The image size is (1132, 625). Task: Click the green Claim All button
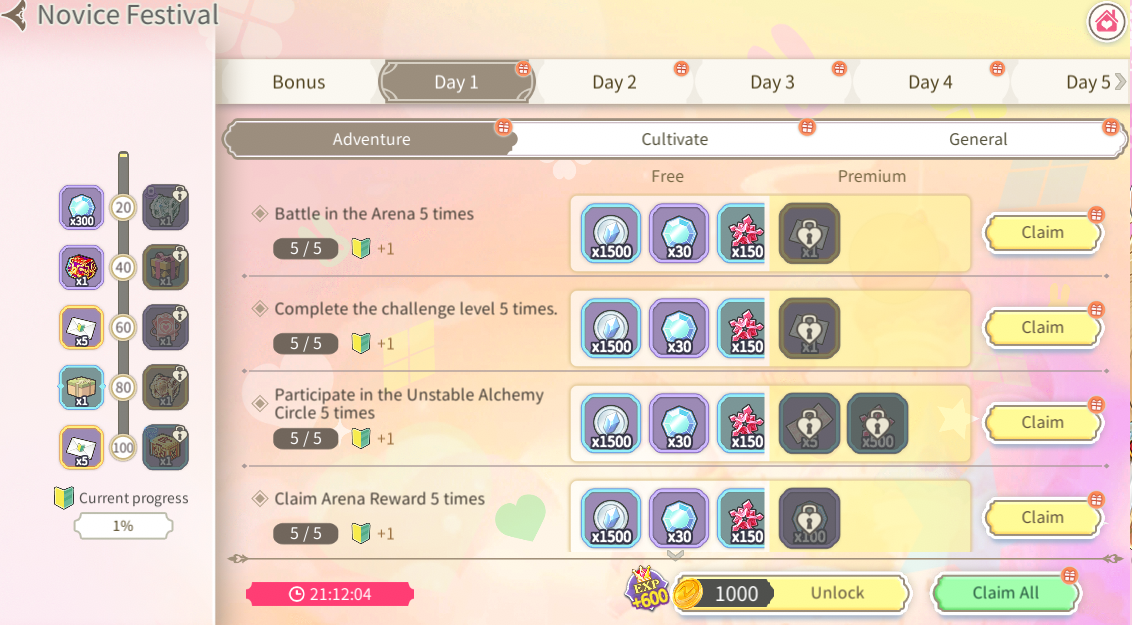(1005, 593)
